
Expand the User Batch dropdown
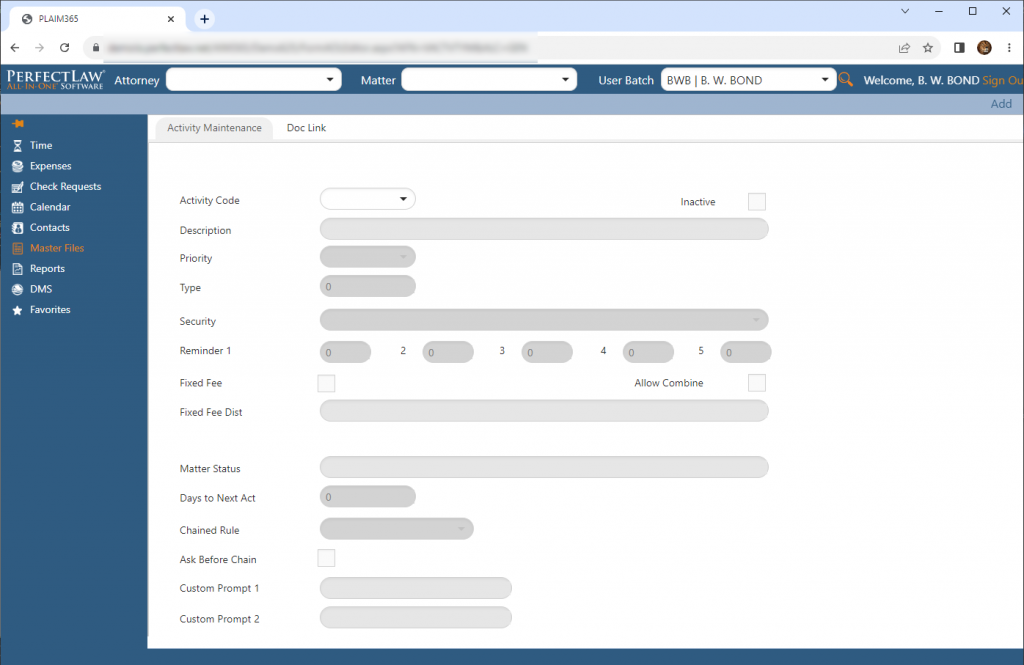[748, 80]
